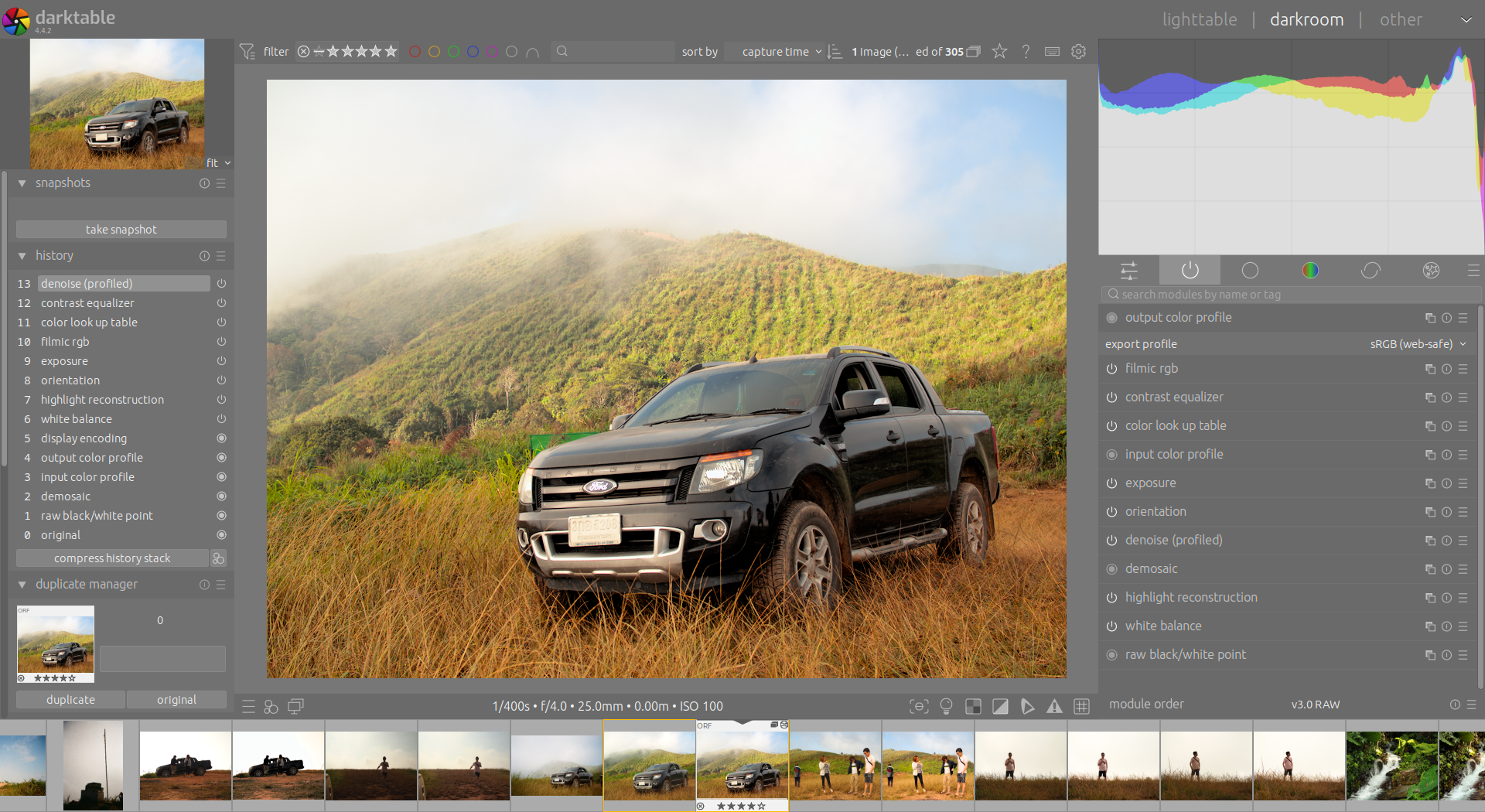1485x812 pixels.
Task: Open the quick access panel with sliders icon
Action: (x=1128, y=270)
